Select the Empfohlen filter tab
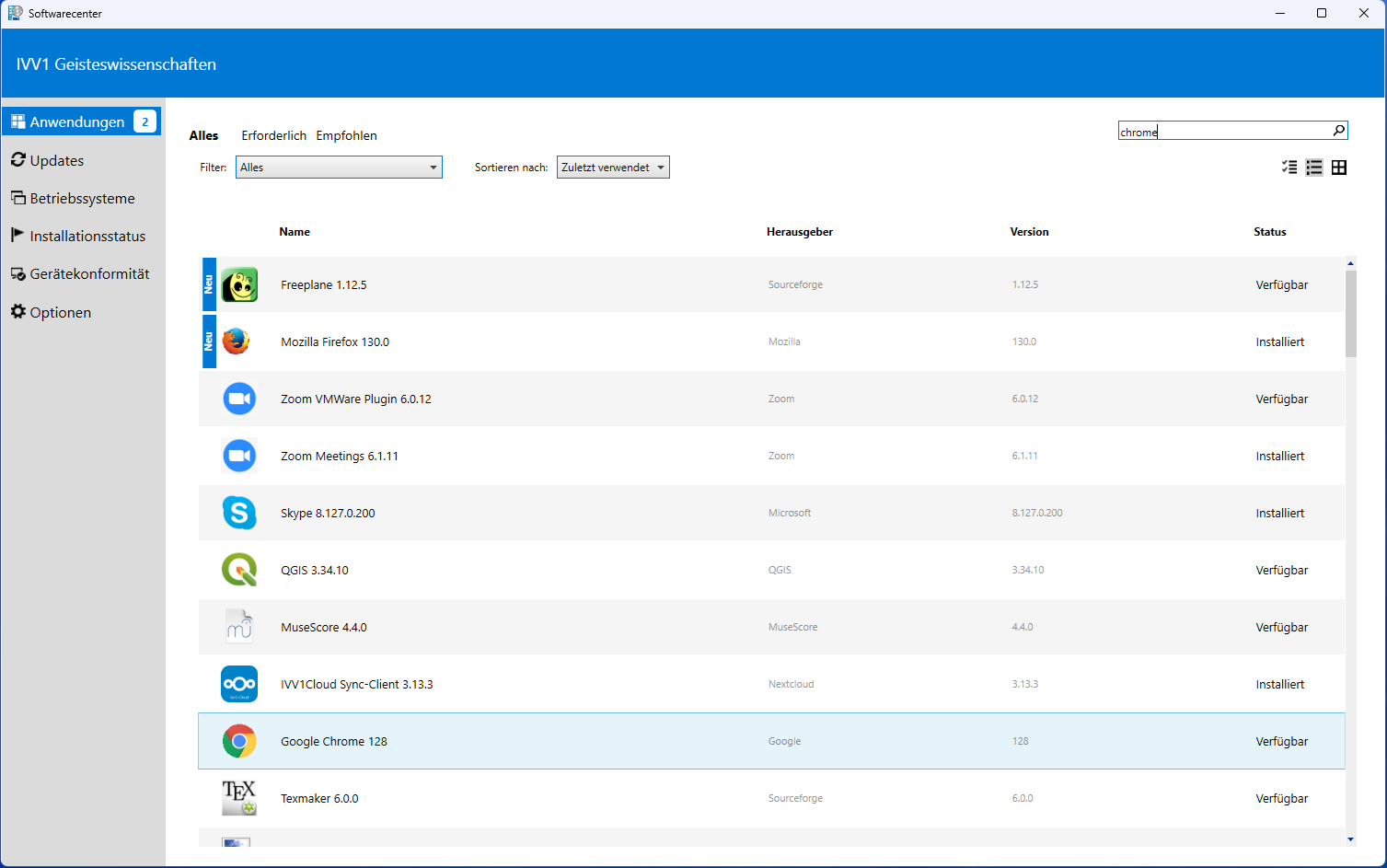The image size is (1387, 868). pyautogui.click(x=346, y=135)
